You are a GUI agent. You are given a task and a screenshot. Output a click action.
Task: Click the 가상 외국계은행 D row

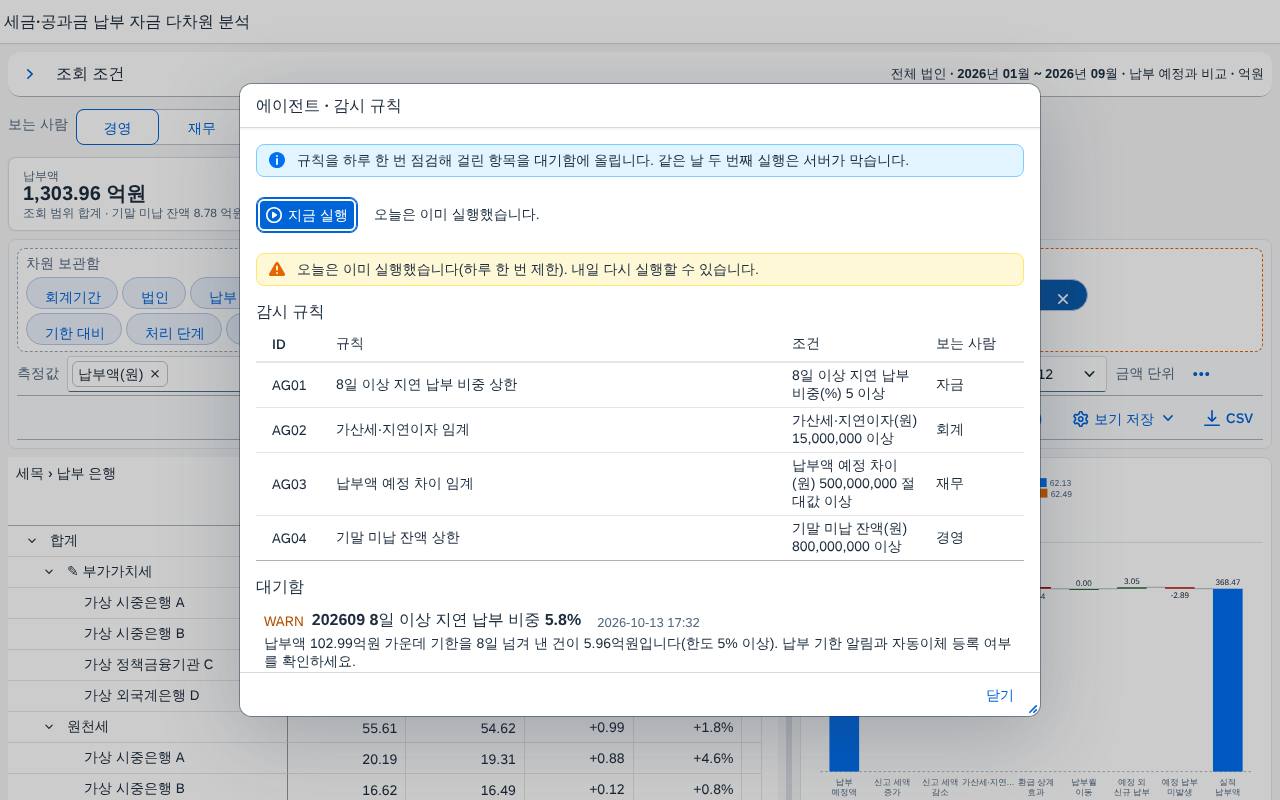pos(148,696)
